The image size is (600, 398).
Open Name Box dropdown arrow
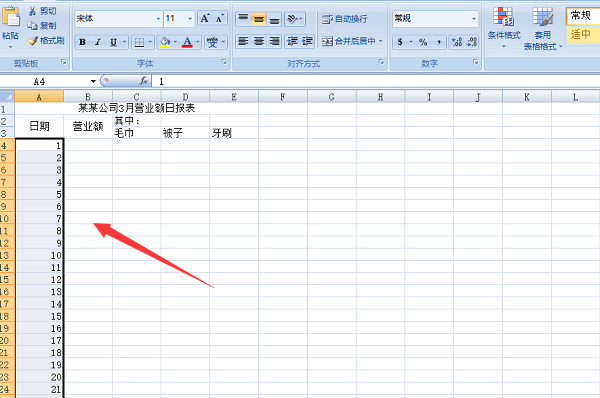(93, 82)
